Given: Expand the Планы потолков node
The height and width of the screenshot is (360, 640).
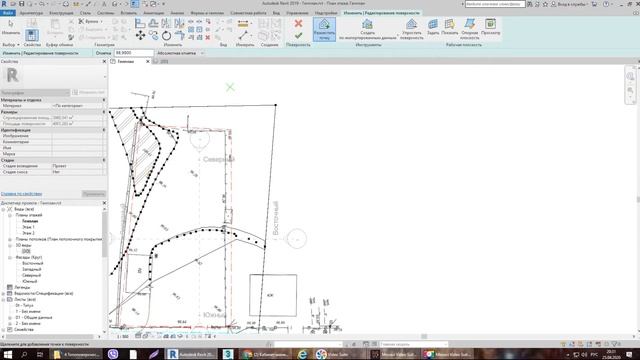Looking at the screenshot, I should point(10,239).
